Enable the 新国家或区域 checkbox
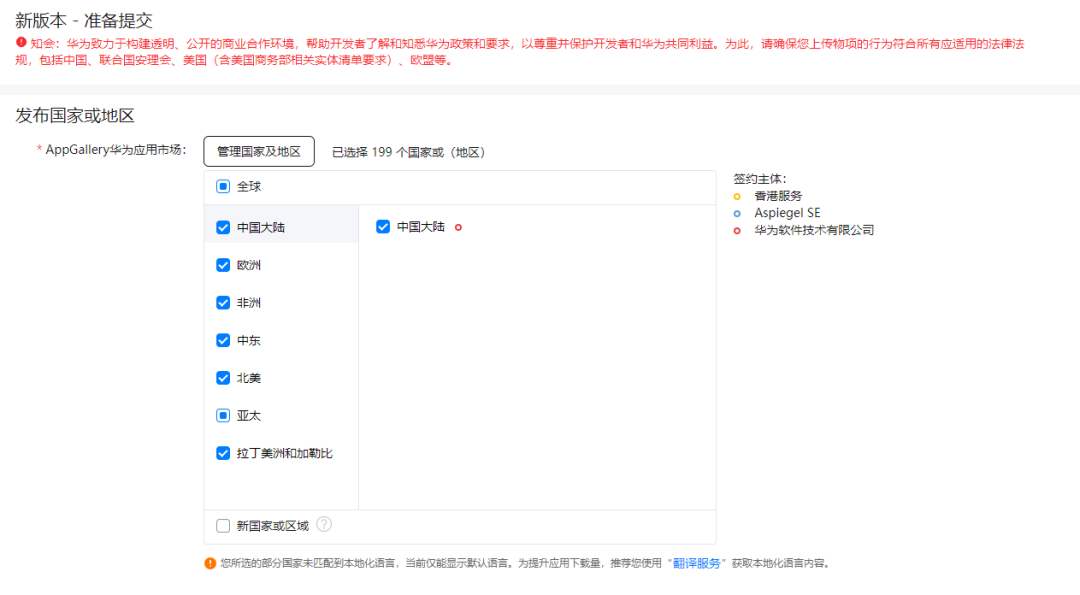This screenshot has height=595, width=1080. (223, 526)
